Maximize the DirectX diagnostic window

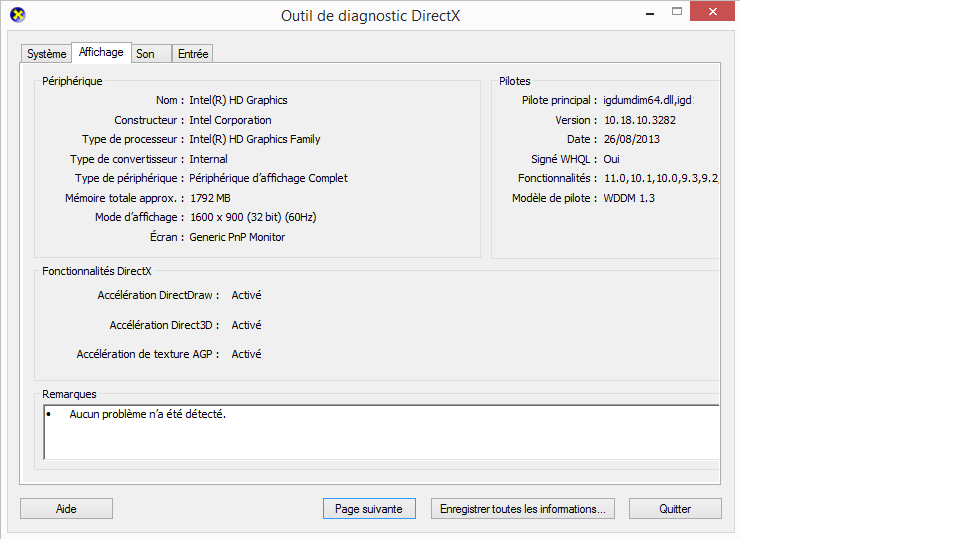click(677, 12)
